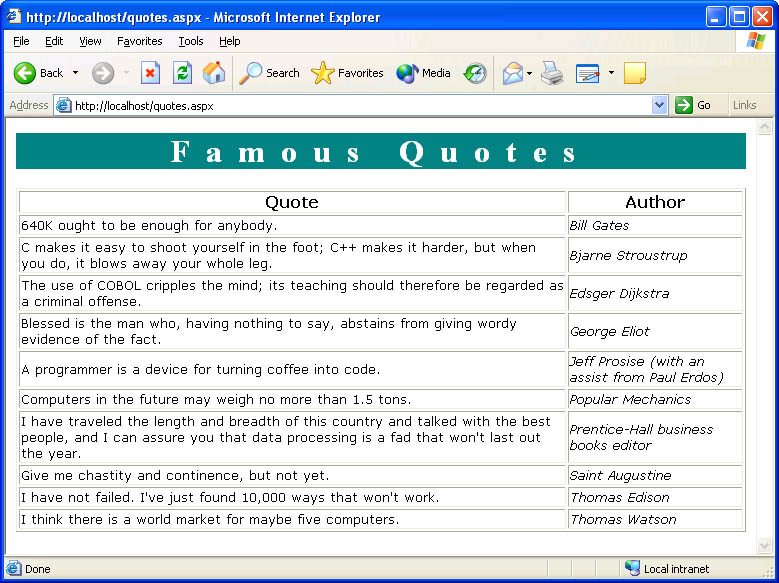Viewport: 779px width, 583px height.
Task: Click the Quote column header
Action: coord(292,202)
